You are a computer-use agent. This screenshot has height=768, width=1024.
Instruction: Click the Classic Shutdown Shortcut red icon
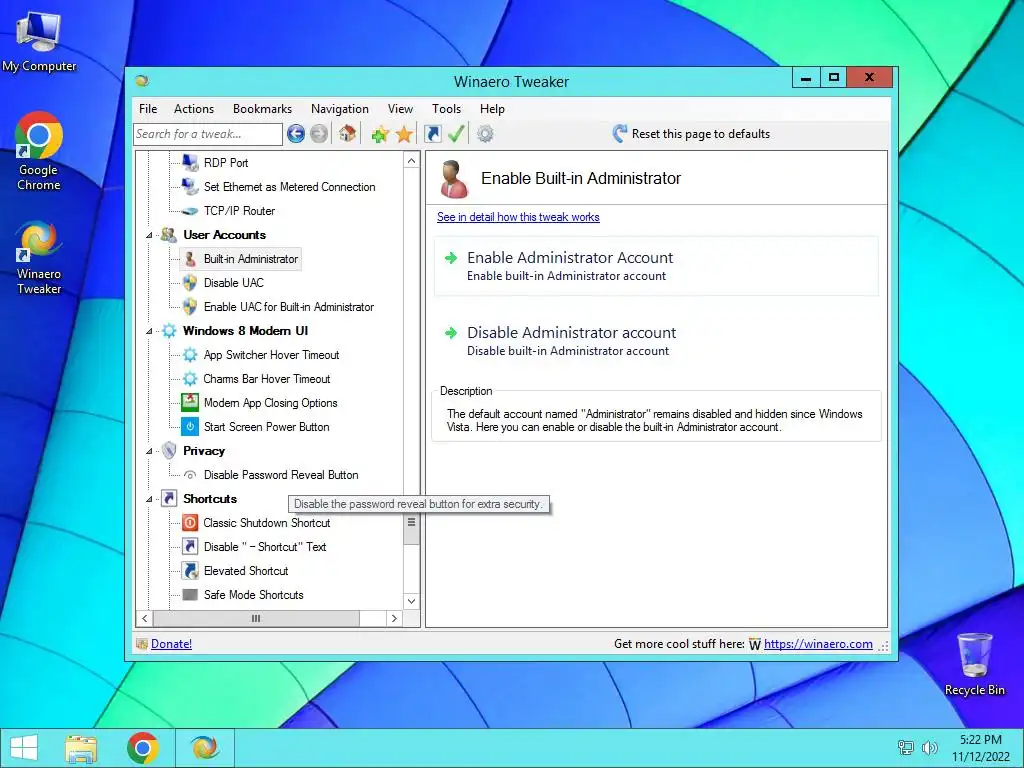tap(190, 522)
